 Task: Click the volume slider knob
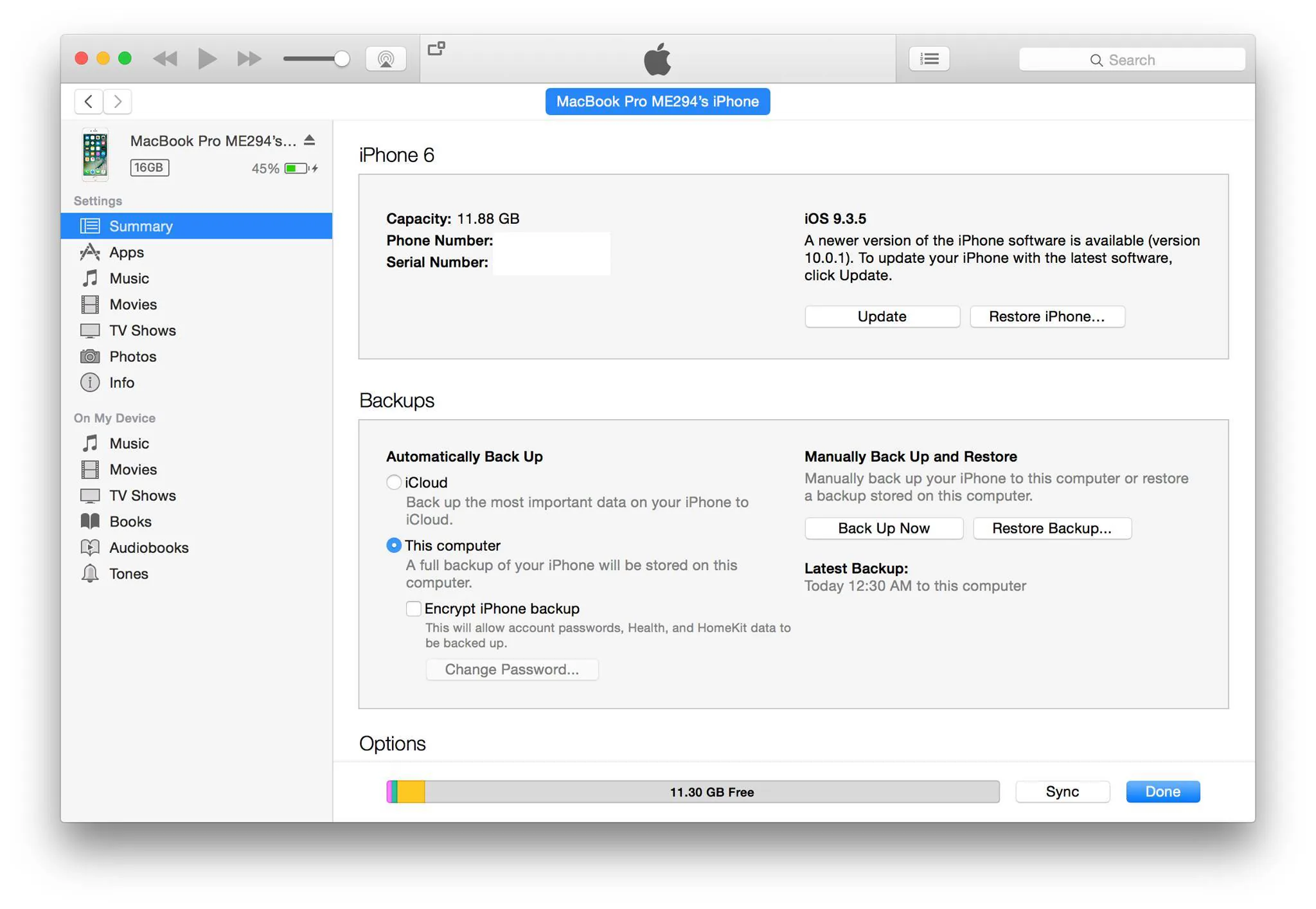coord(342,59)
